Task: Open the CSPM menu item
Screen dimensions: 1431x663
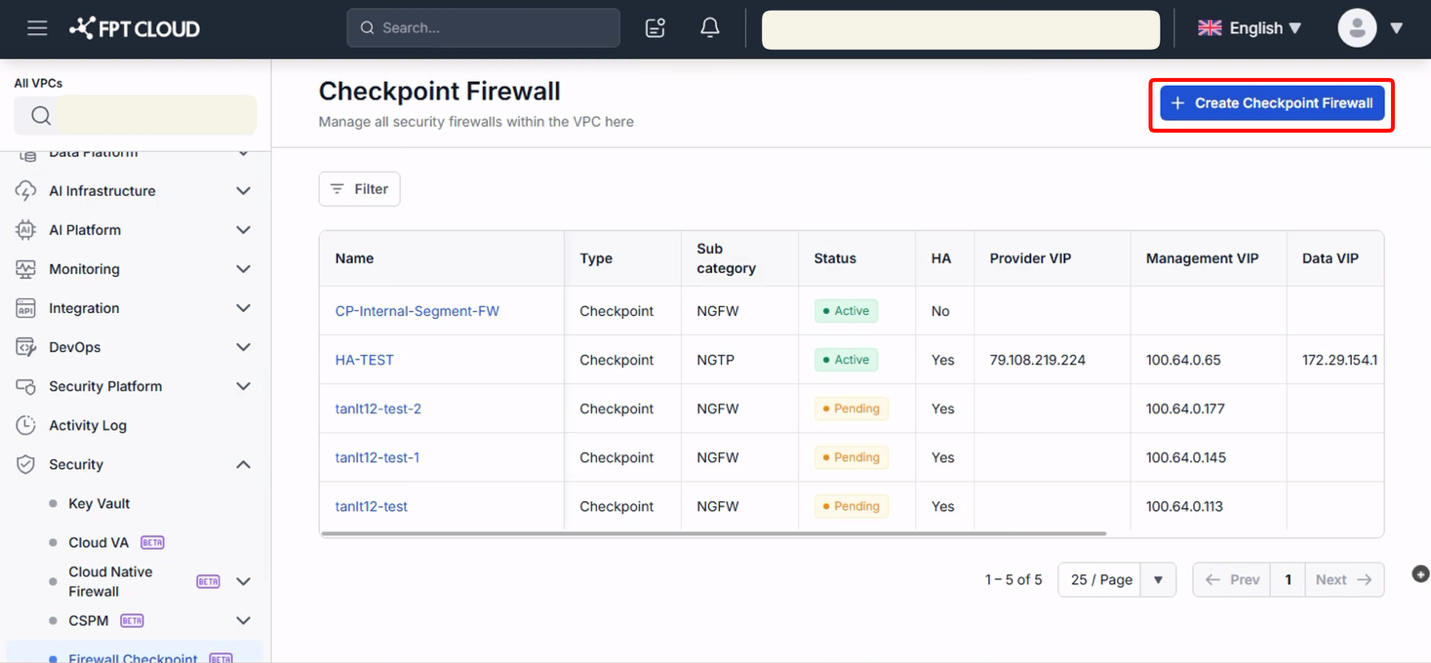Action: tap(88, 620)
